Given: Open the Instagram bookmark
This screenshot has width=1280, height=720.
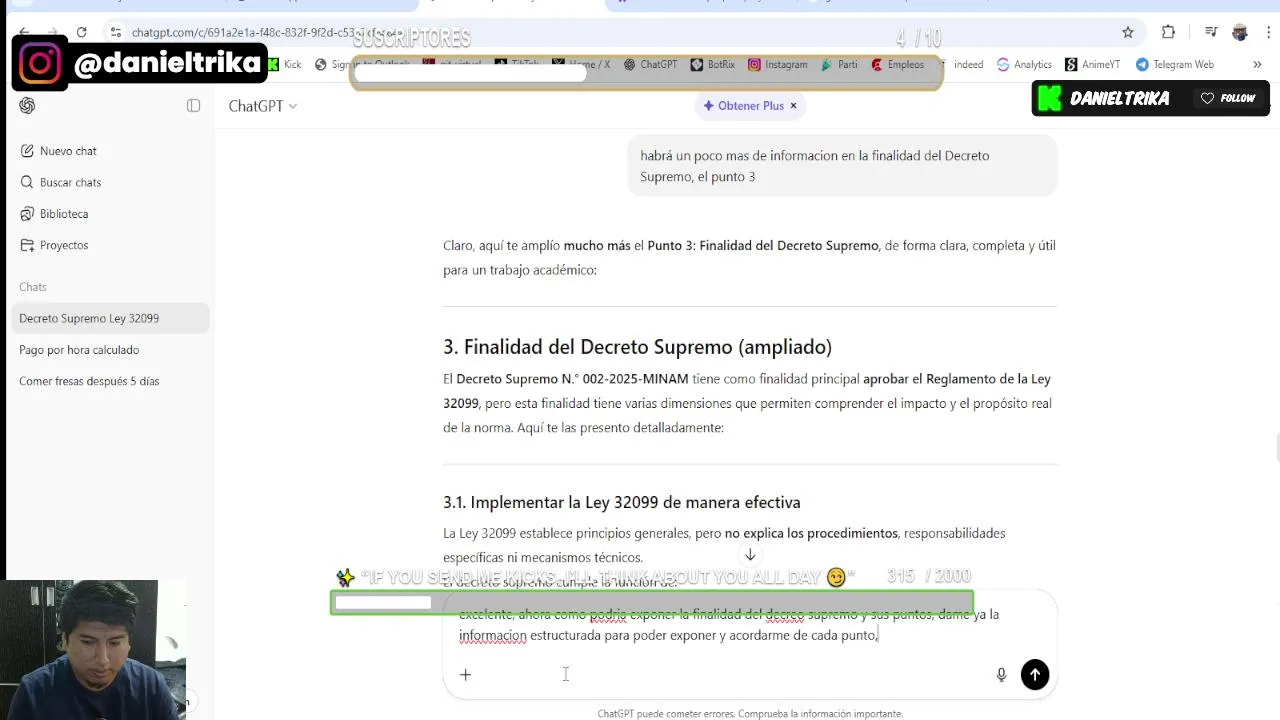Looking at the screenshot, I should pyautogui.click(x=778, y=64).
